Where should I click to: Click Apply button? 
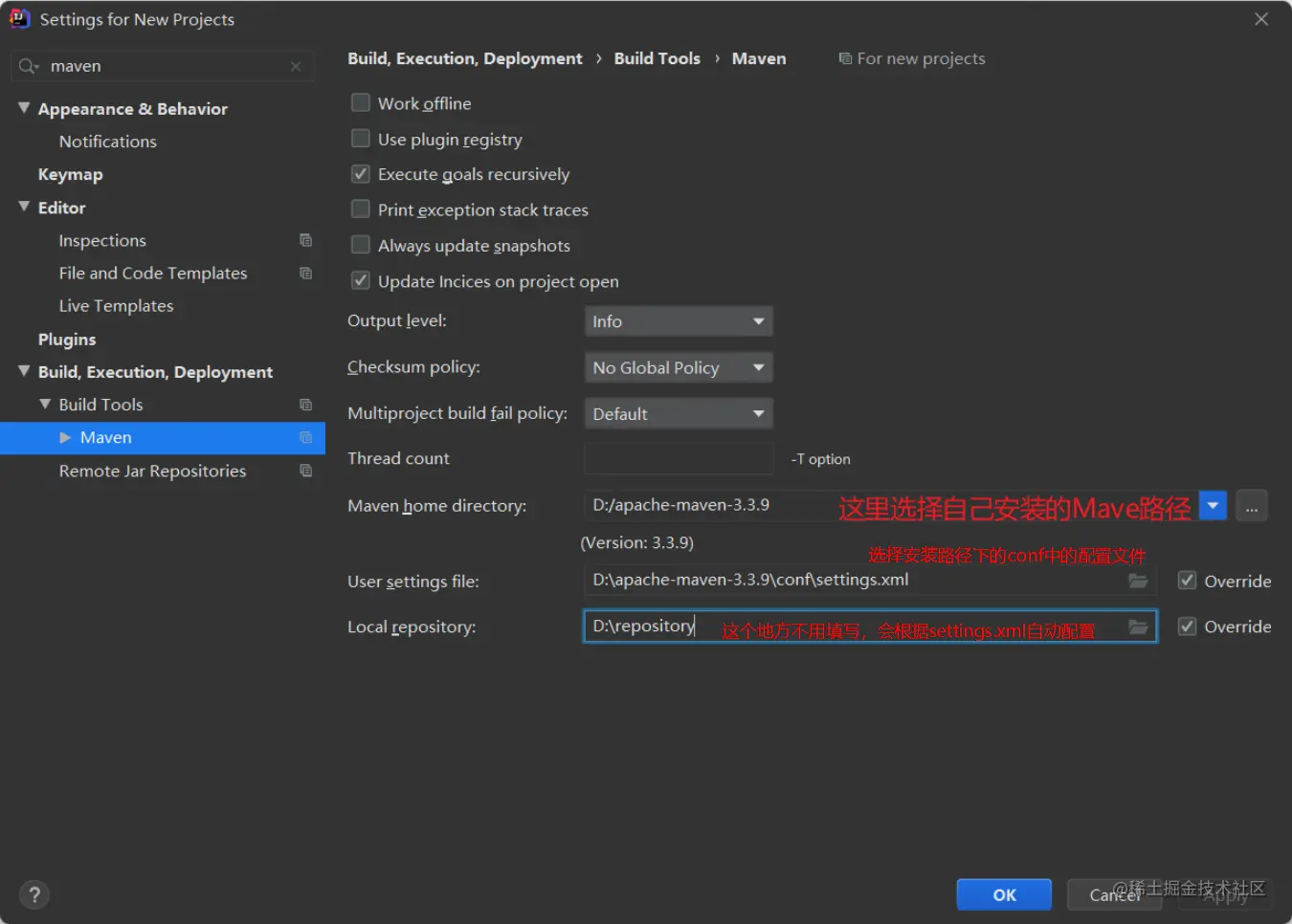click(1225, 896)
